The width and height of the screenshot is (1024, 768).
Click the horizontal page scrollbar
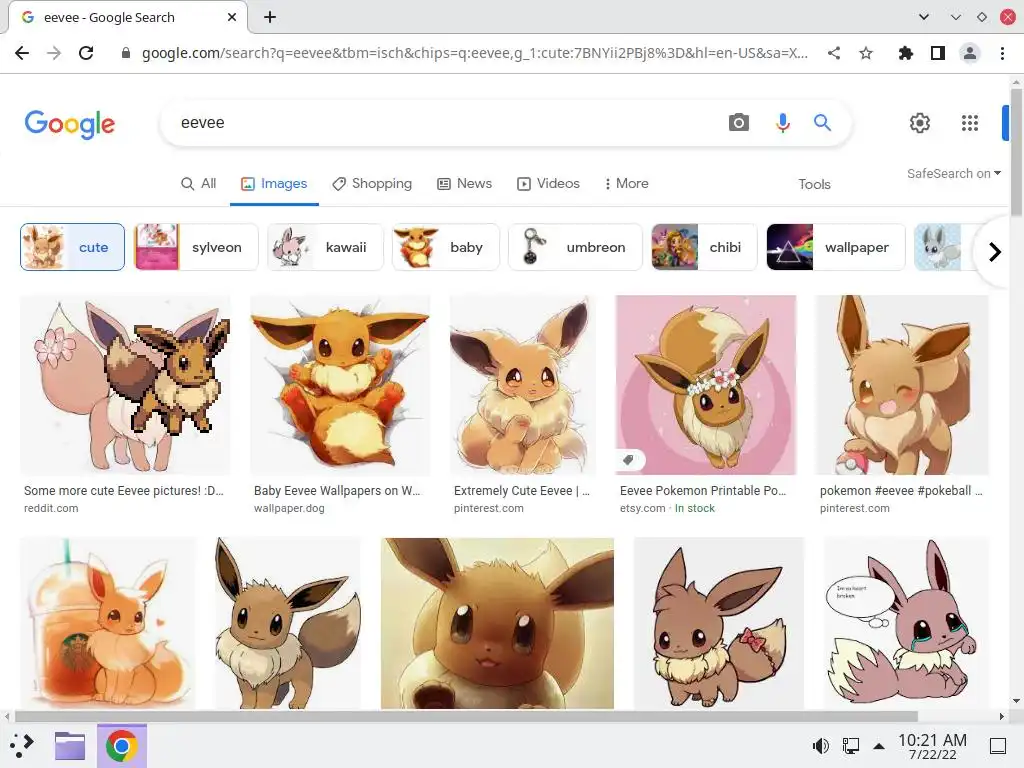[x=466, y=716]
